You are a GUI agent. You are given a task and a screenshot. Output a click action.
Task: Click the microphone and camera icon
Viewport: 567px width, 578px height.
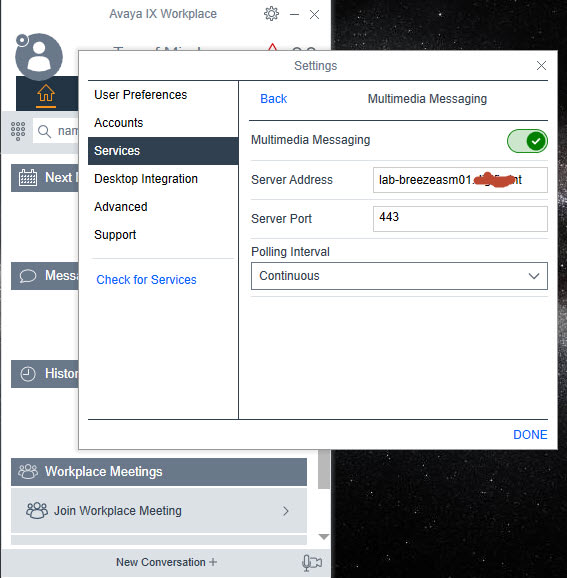tap(312, 563)
